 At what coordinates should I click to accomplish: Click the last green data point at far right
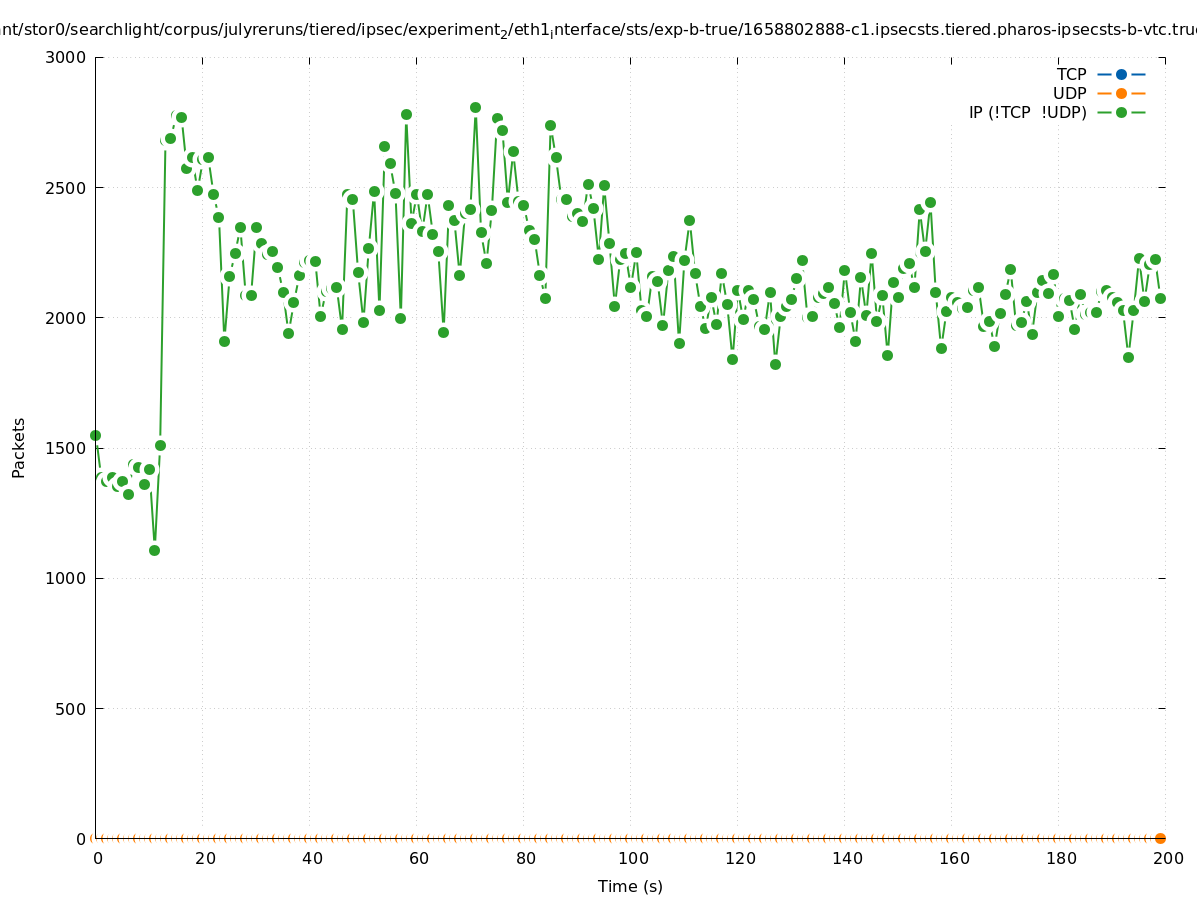1160,298
